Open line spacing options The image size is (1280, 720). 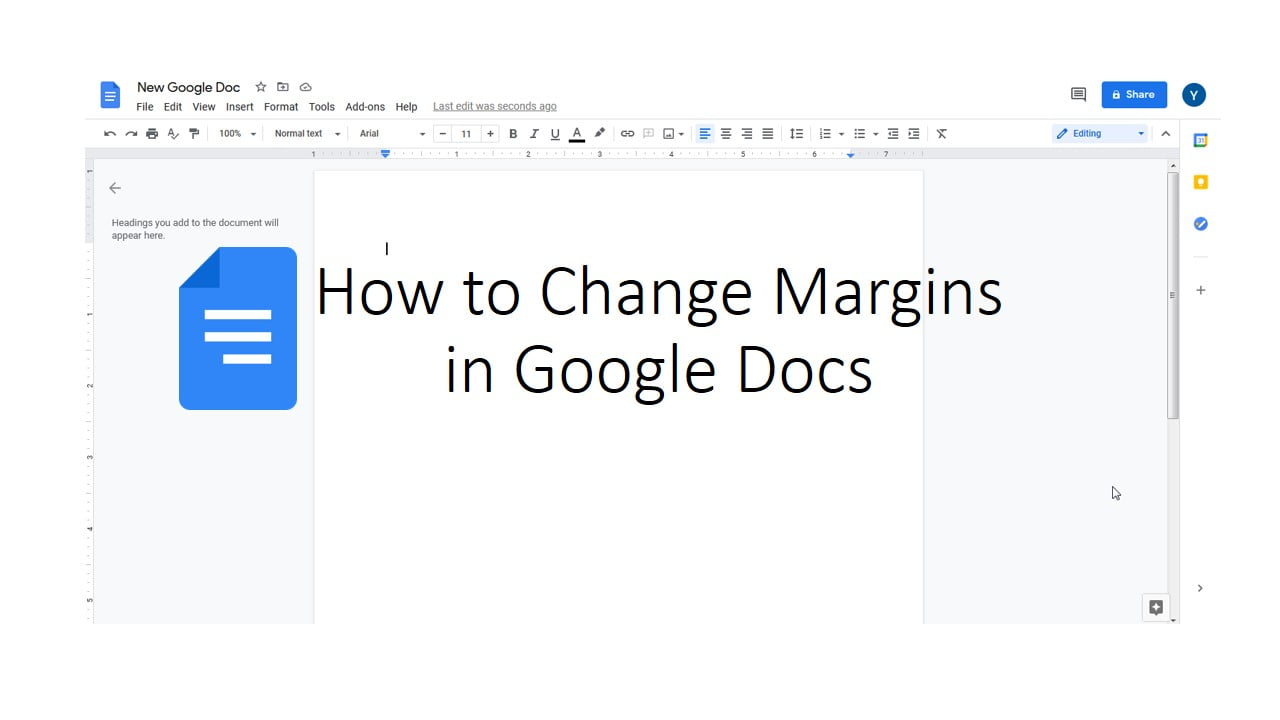(x=796, y=134)
